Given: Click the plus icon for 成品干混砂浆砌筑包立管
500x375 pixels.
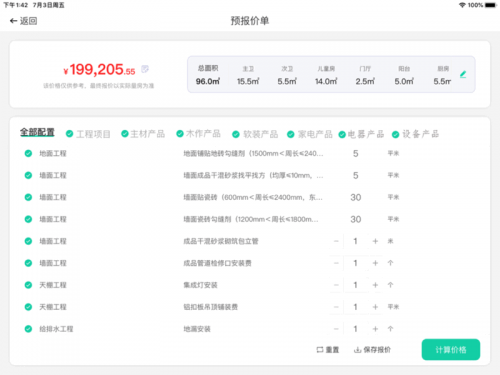Looking at the screenshot, I should click(x=375, y=241).
